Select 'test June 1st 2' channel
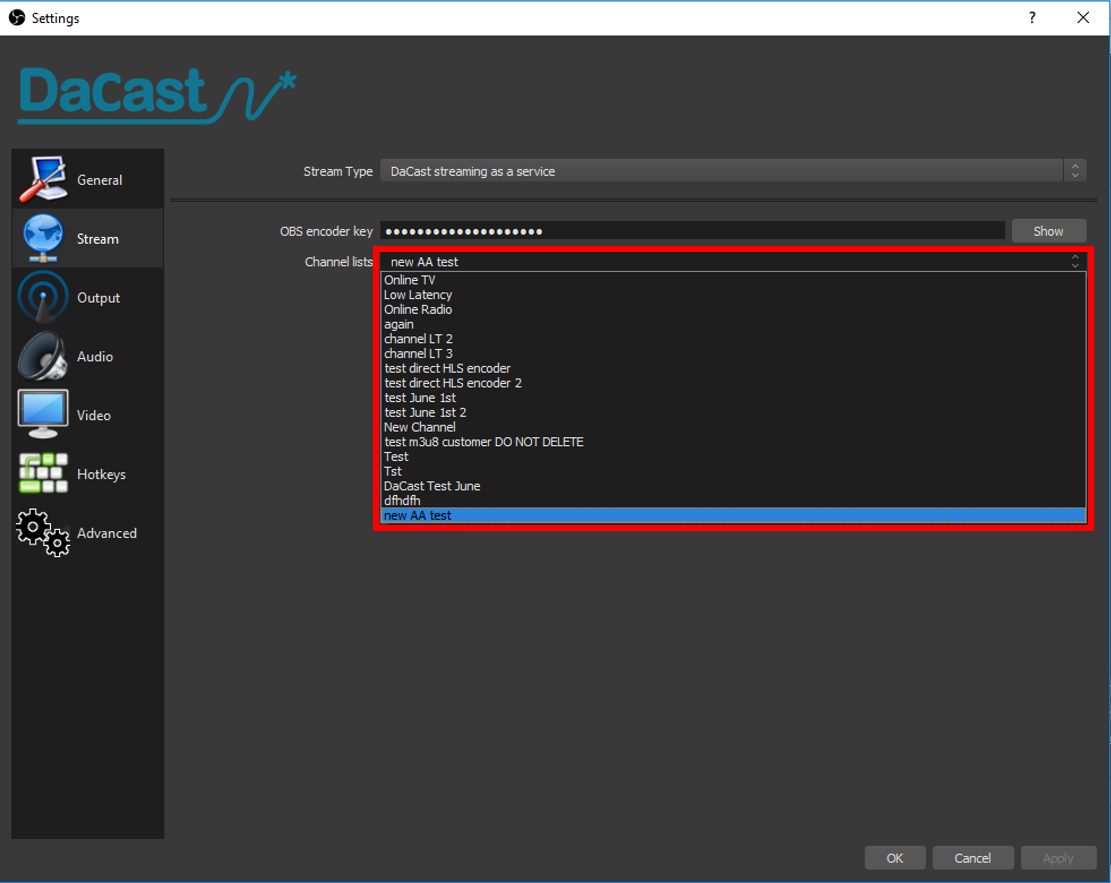 tap(733, 412)
